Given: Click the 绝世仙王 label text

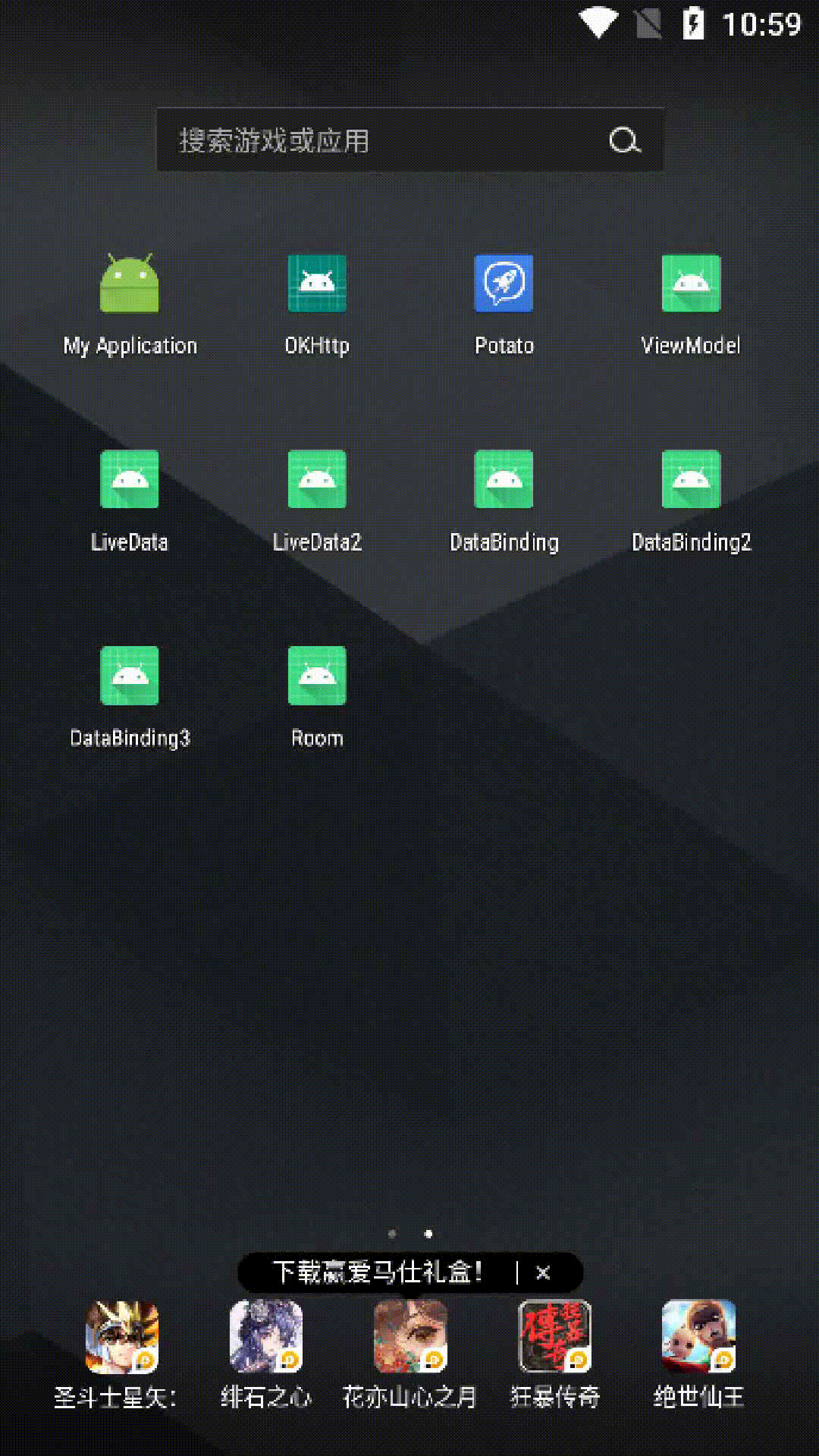Looking at the screenshot, I should [x=698, y=1397].
